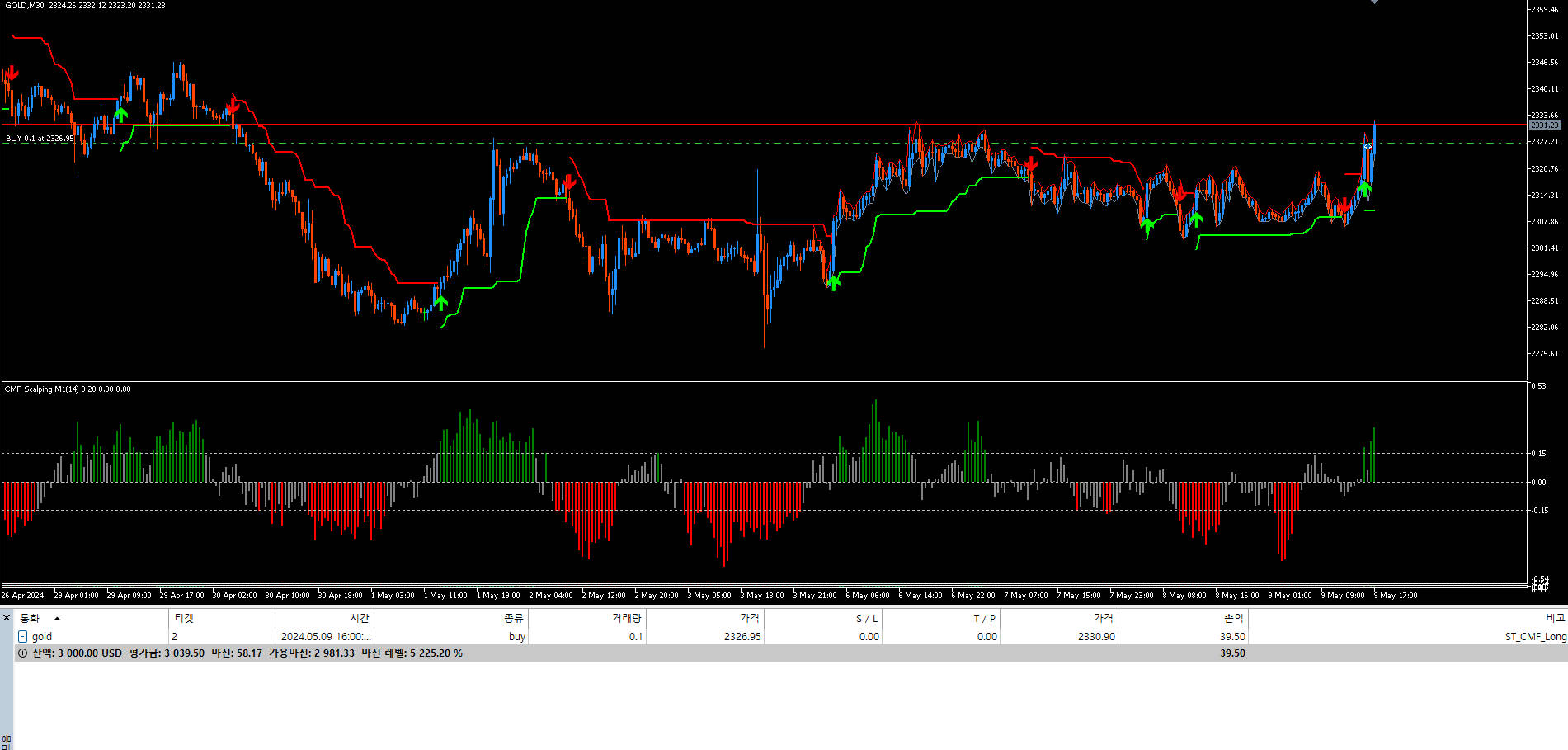Click the 비고 column header
Viewport: 1568px width, 750px height.
[1555, 618]
